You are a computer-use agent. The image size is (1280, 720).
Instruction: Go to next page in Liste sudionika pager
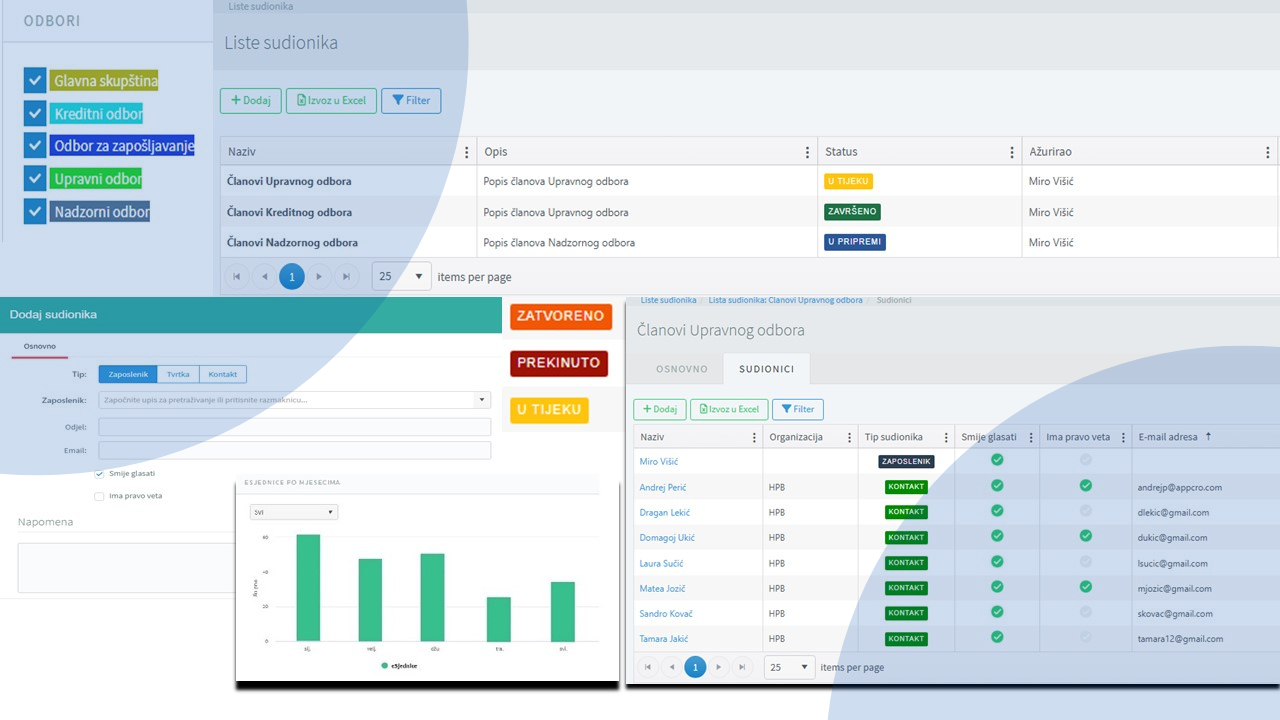tap(319, 276)
